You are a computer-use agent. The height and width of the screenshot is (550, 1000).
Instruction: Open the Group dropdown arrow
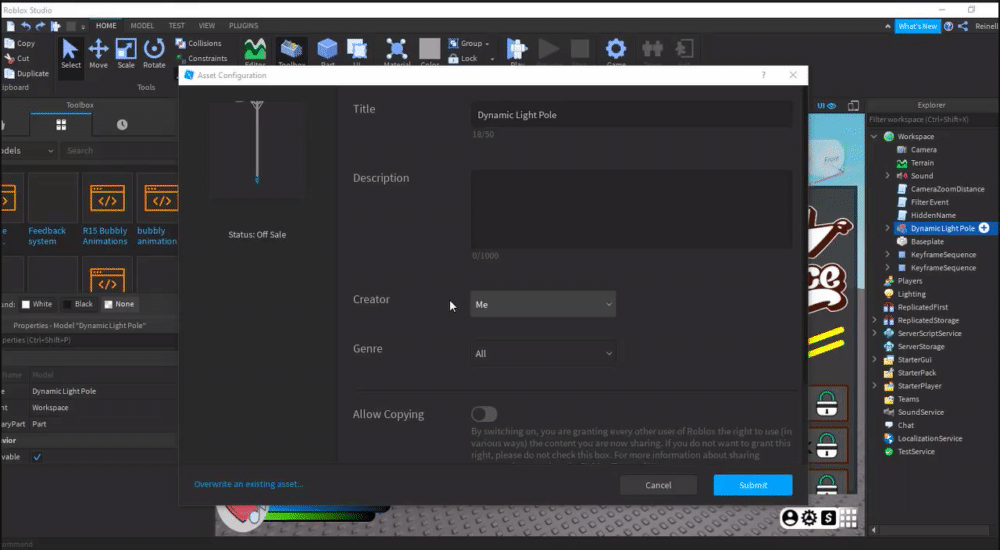487,44
